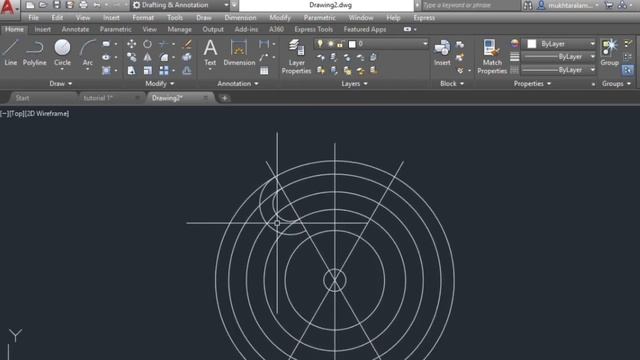Image resolution: width=640 pixels, height=360 pixels.
Task: Click the Save icon in quick access toolbar
Action: [x=57, y=5]
